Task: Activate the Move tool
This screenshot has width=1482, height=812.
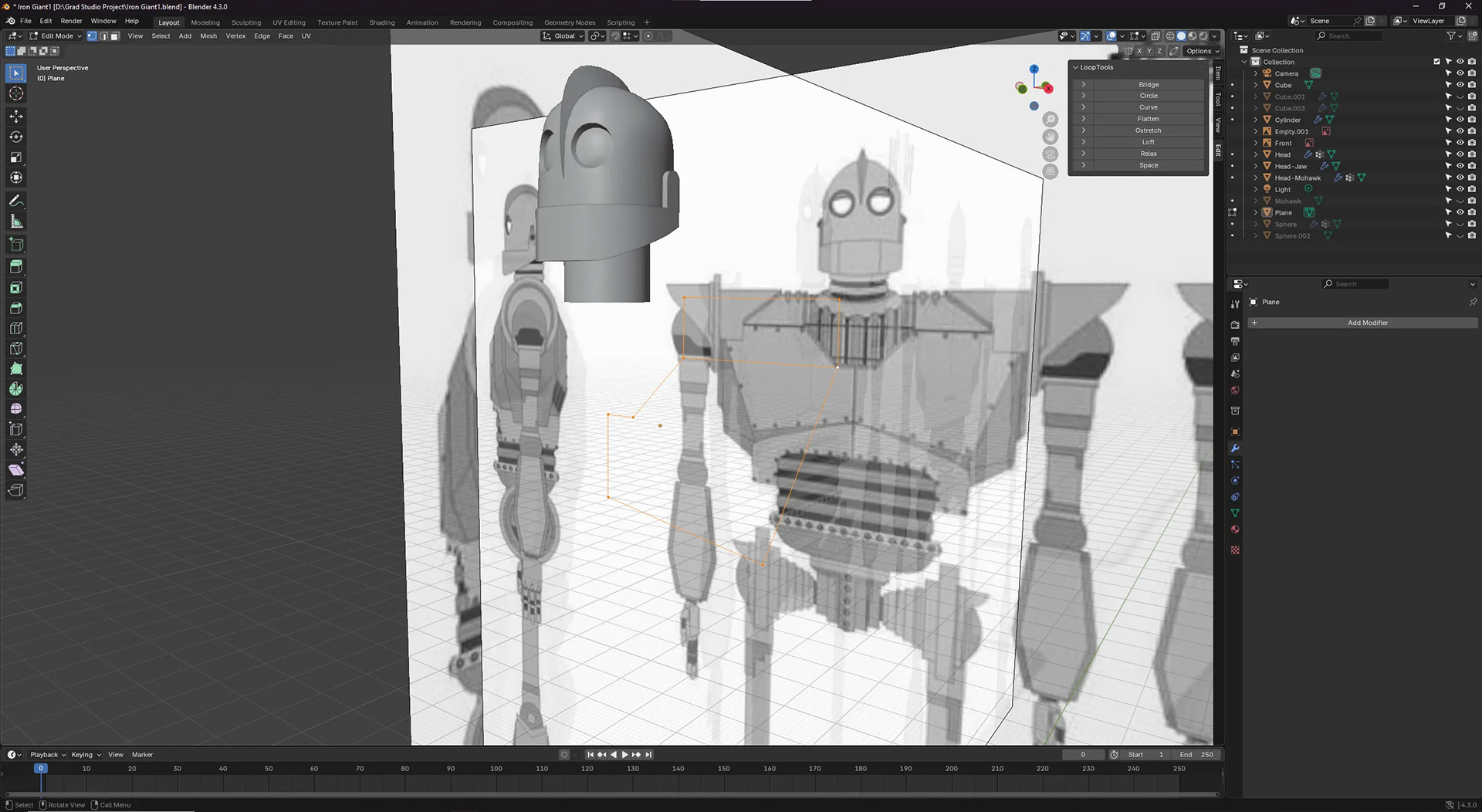Action: pyautogui.click(x=16, y=116)
